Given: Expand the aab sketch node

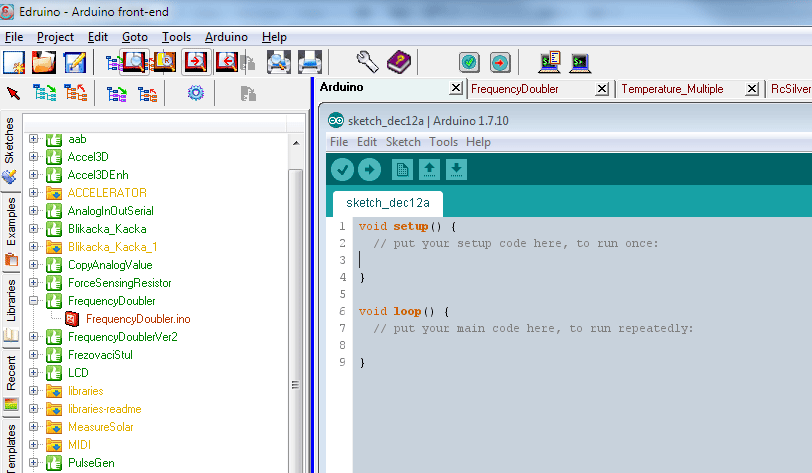Looking at the screenshot, I should point(34,139).
